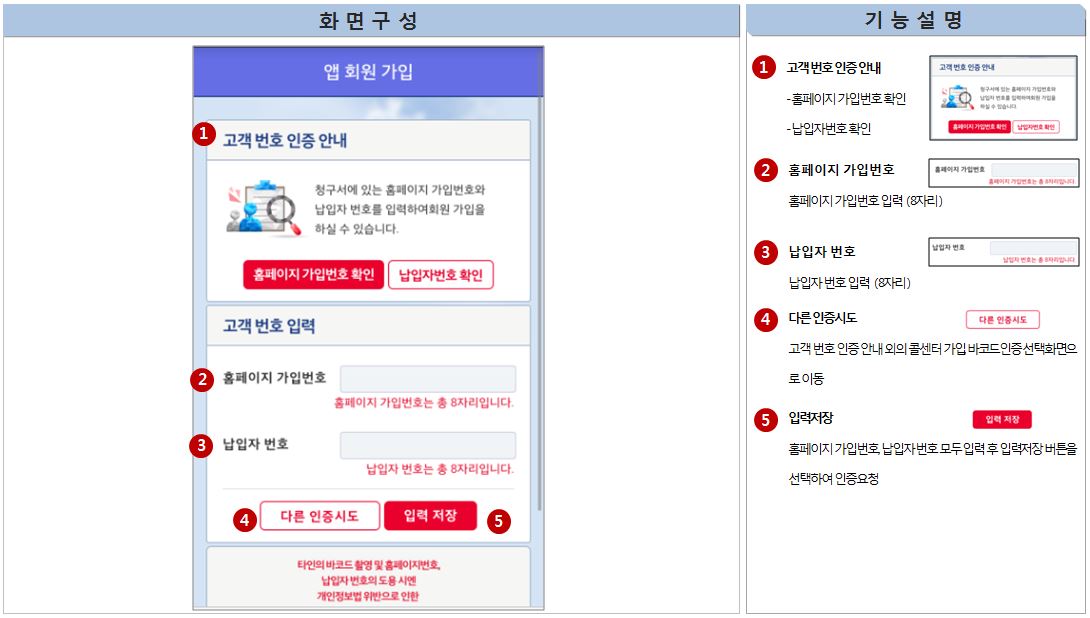Viewport: 1090px width, 618px height.
Task: Click the small 입력 저장 sample button in 기능 설명
Action: (x=1001, y=420)
